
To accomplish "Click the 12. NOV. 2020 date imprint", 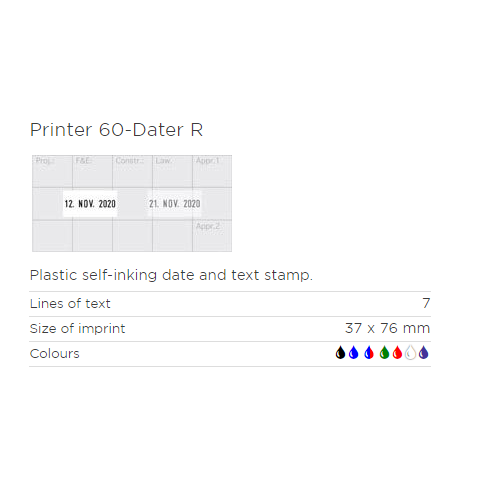I will click(90, 204).
